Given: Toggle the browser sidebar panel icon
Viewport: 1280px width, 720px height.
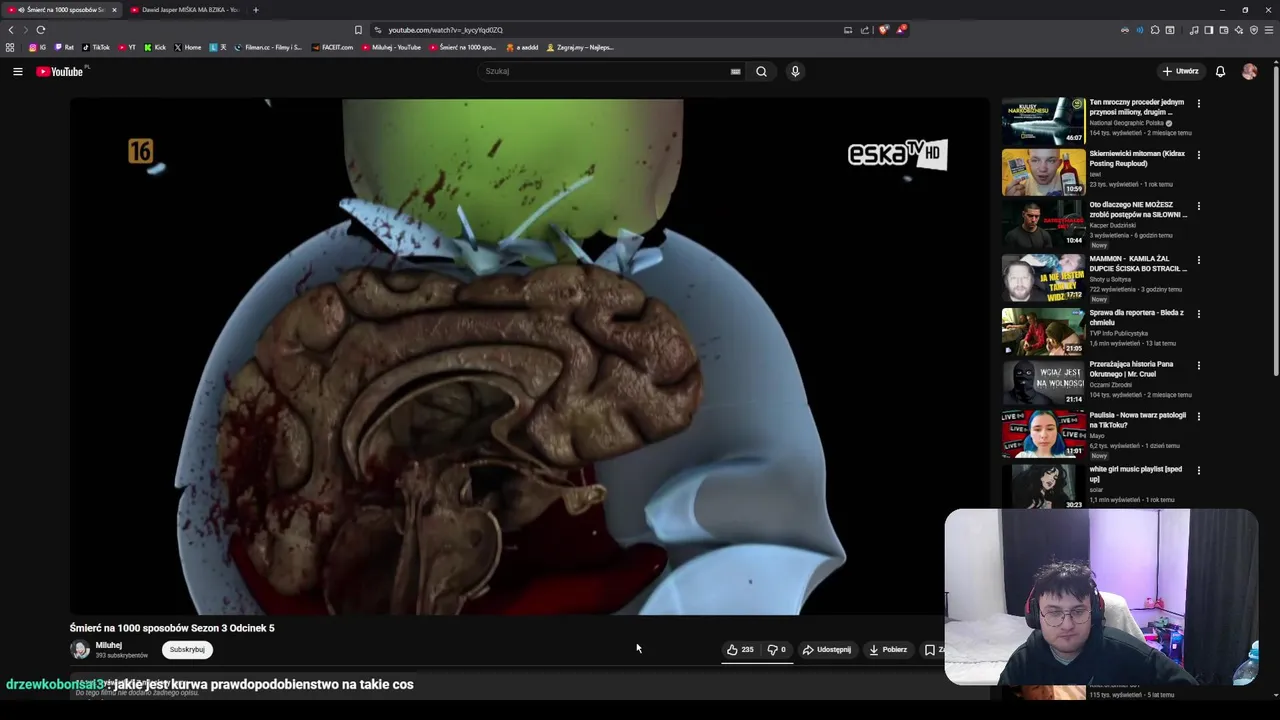Looking at the screenshot, I should click(1208, 30).
